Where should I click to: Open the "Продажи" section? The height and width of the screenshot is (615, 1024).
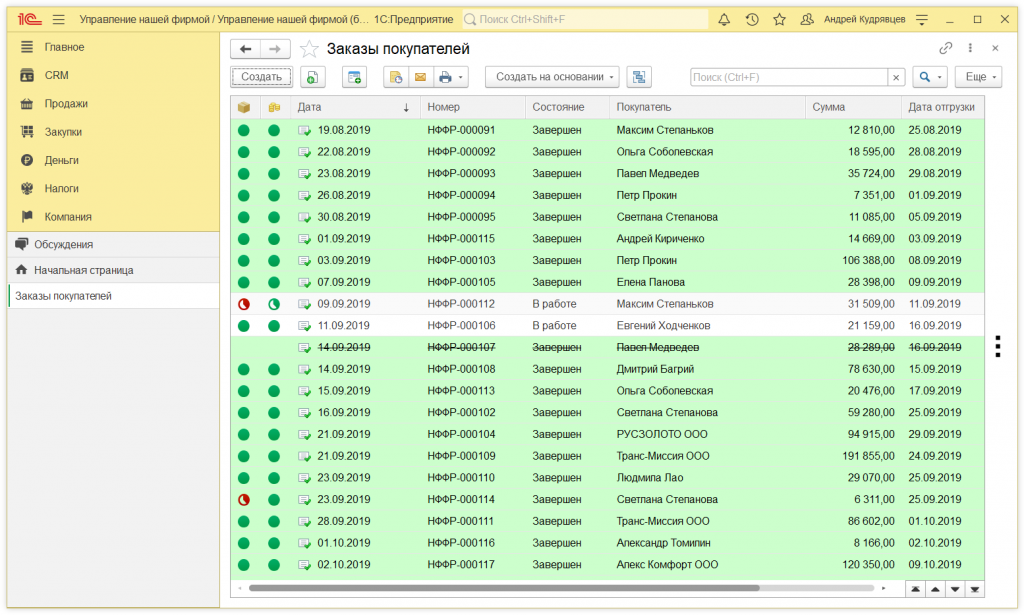66,103
